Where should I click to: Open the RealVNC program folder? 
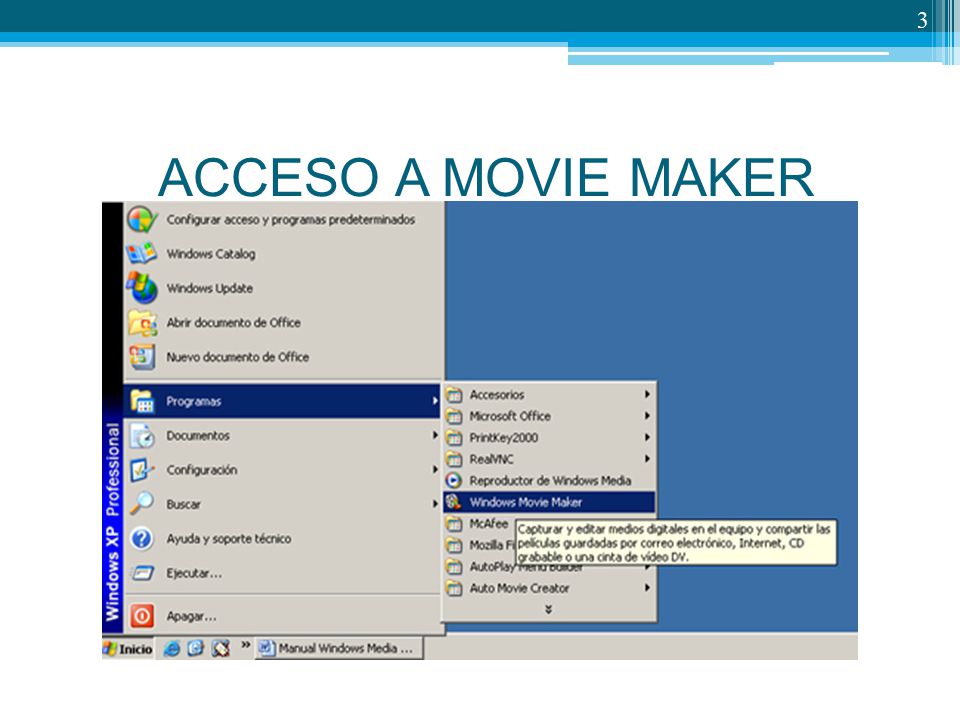549,459
